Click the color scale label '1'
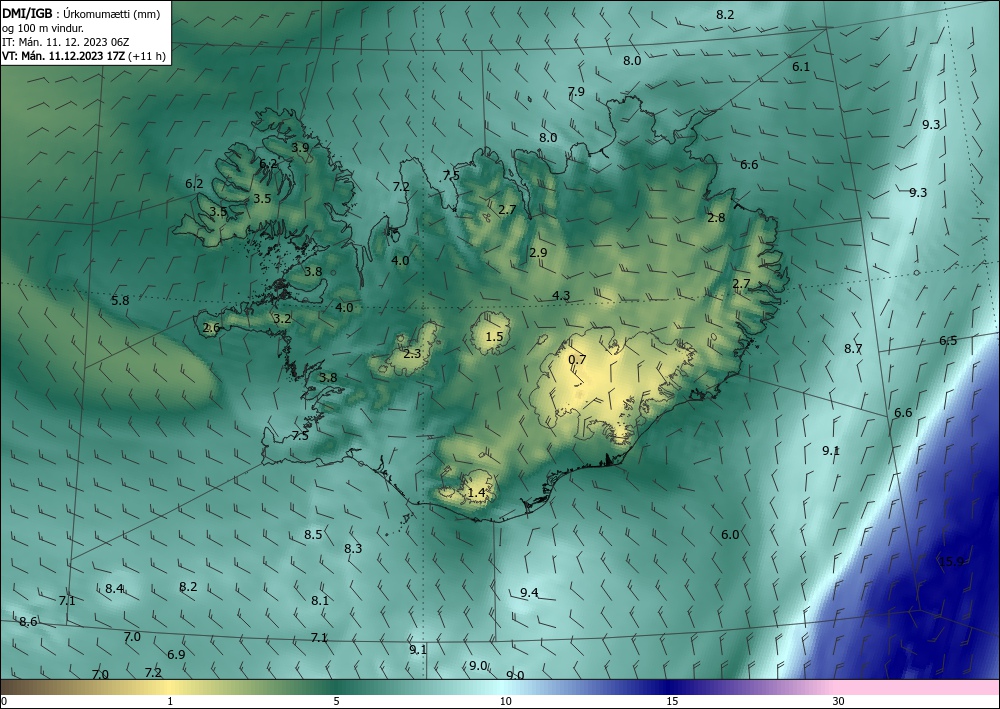 point(170,701)
